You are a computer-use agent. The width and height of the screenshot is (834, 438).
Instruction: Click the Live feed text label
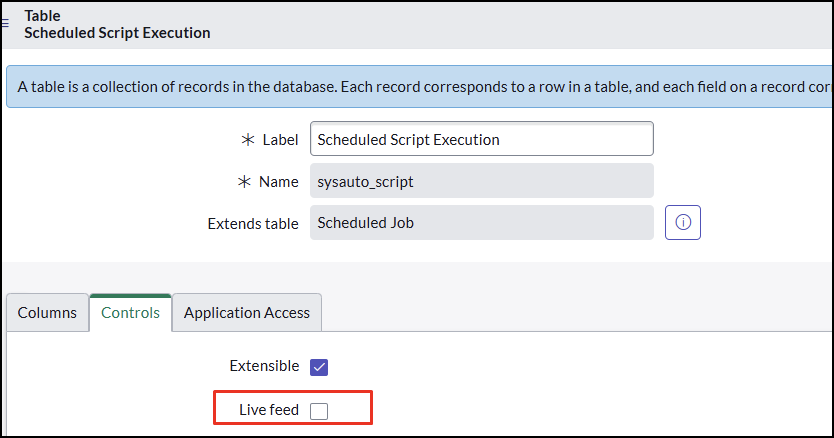(x=269, y=410)
